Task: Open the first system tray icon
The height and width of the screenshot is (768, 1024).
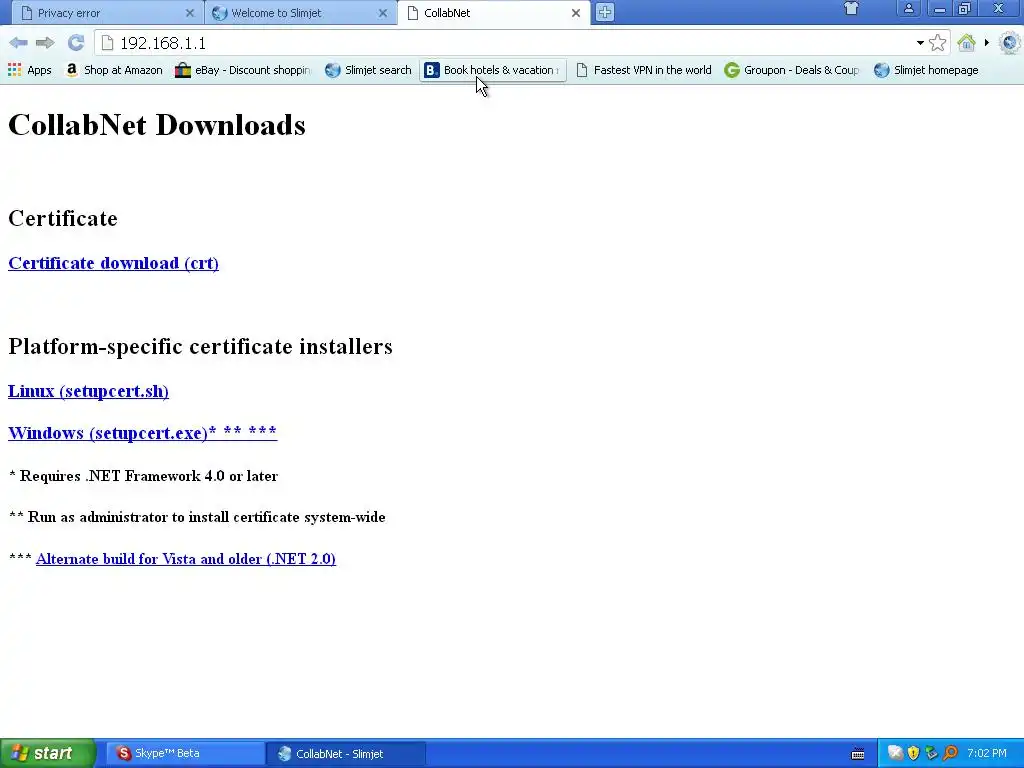Action: coord(895,754)
